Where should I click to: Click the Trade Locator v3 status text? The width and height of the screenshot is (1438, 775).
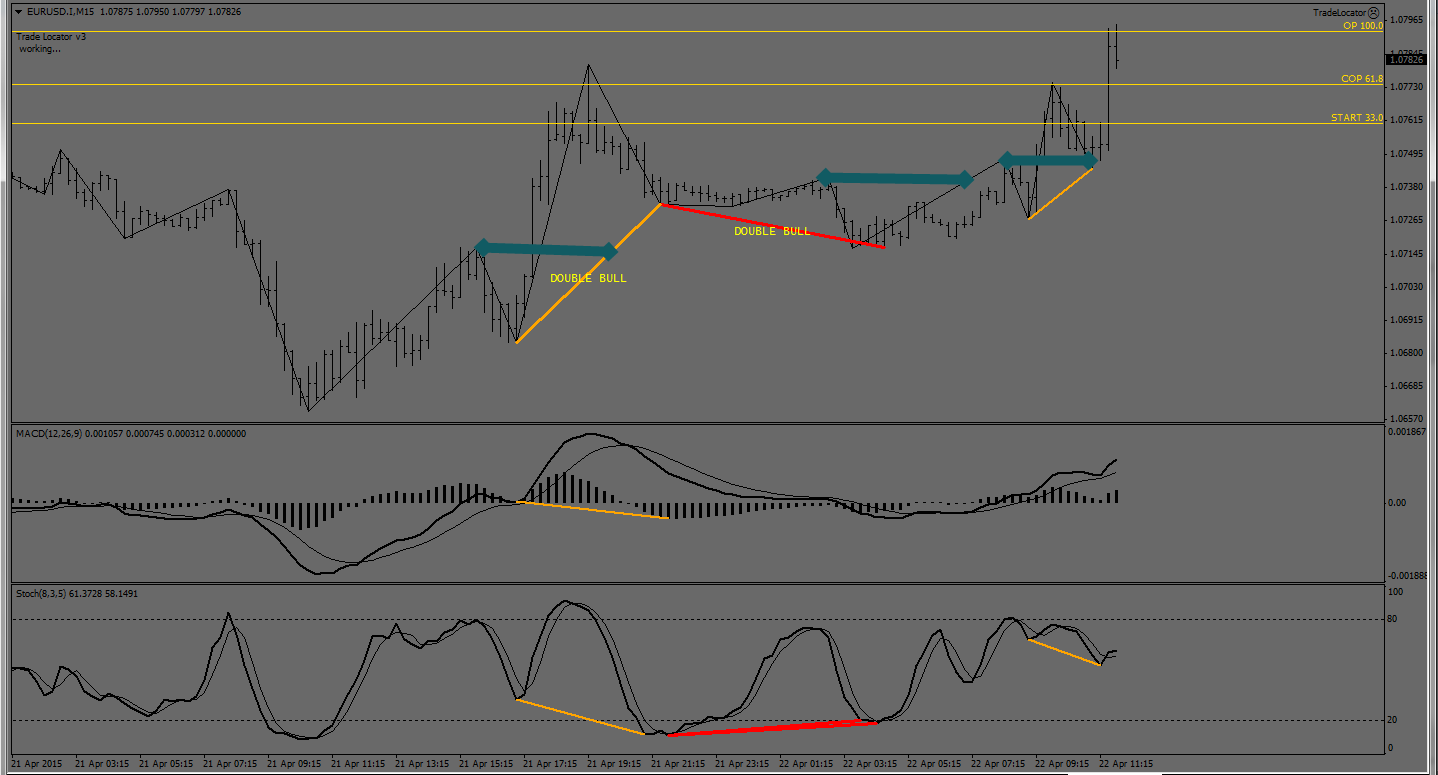tap(51, 37)
